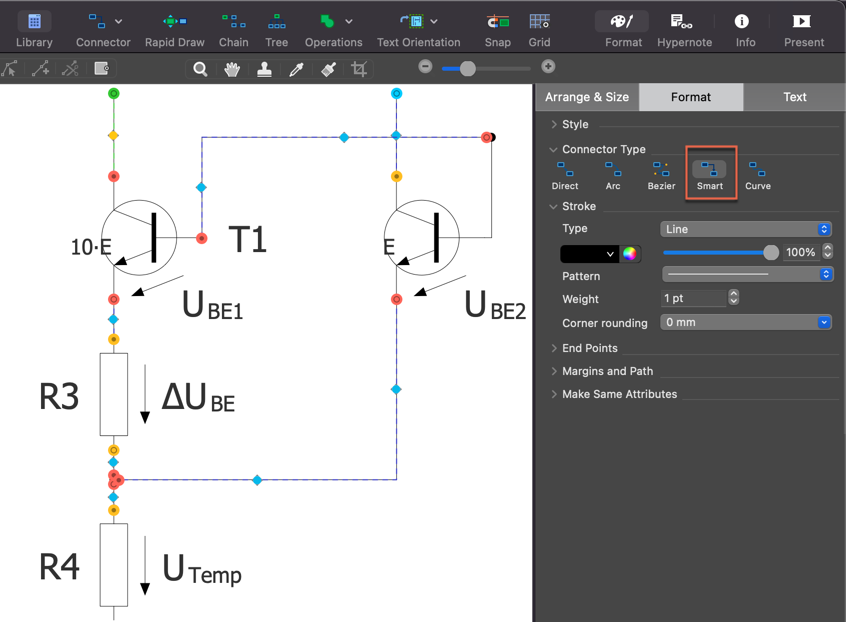Open the Corner rounding dropdown
This screenshot has width=846, height=622.
click(x=746, y=323)
